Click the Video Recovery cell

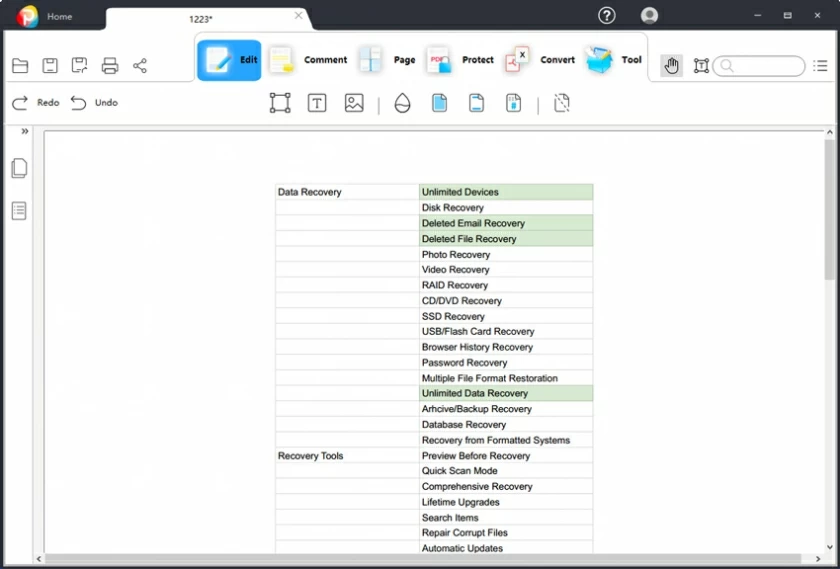[506, 269]
